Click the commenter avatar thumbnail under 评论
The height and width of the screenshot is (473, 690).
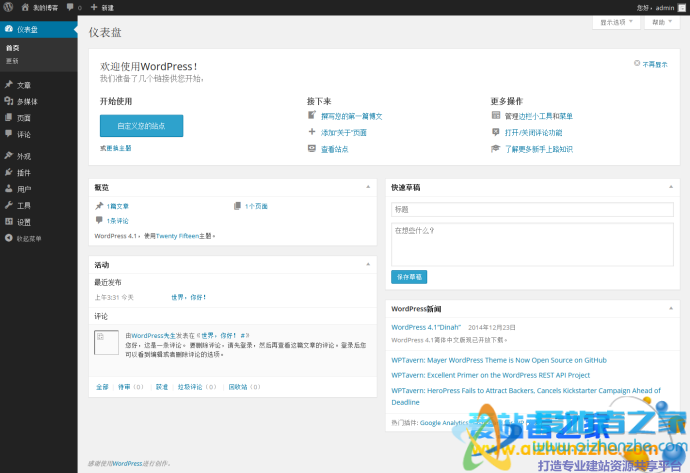coord(106,342)
